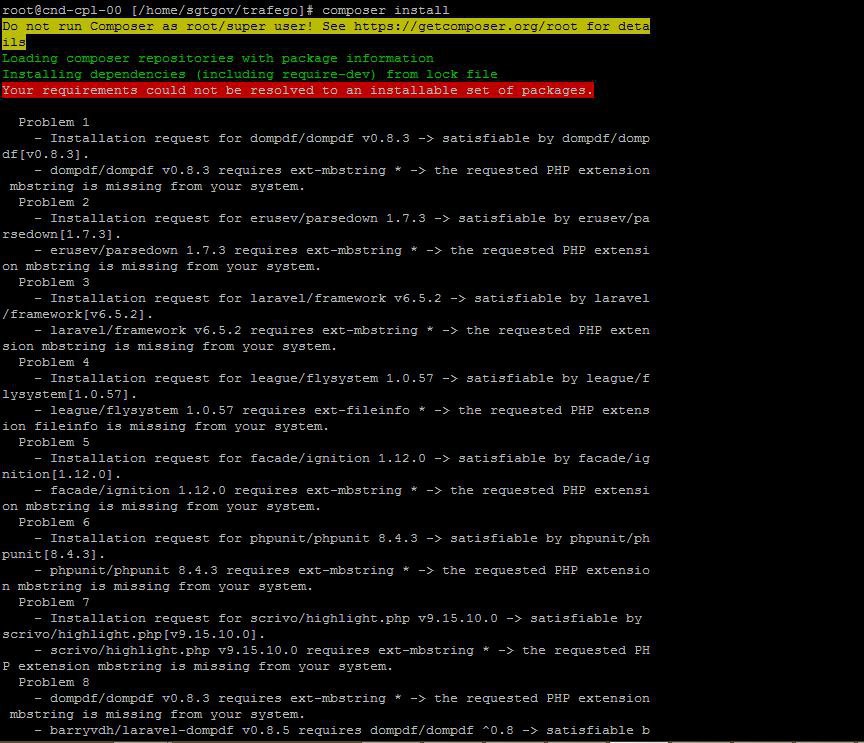864x743 pixels.
Task: Click the red 'Your requirements could not be resolved' error
Action: click(298, 90)
